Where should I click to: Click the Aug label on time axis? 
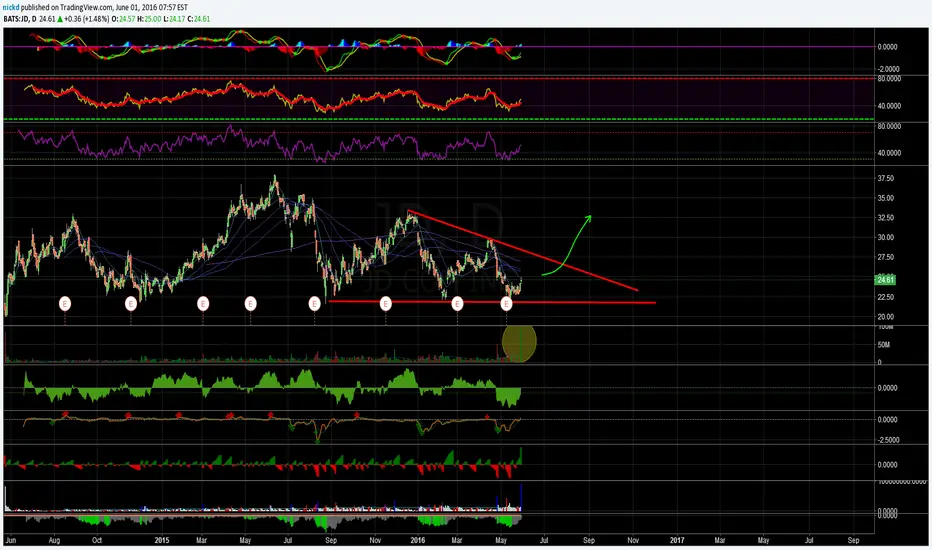pyautogui.click(x=54, y=540)
